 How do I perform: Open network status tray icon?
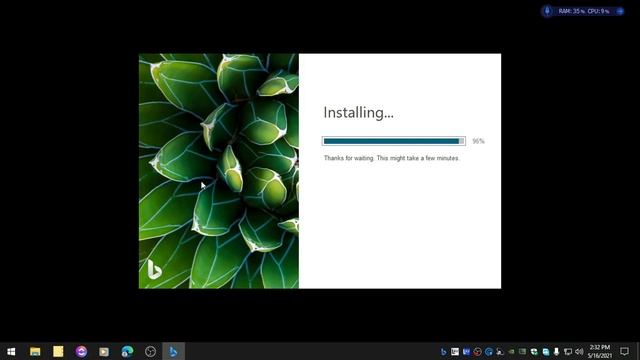click(x=568, y=352)
